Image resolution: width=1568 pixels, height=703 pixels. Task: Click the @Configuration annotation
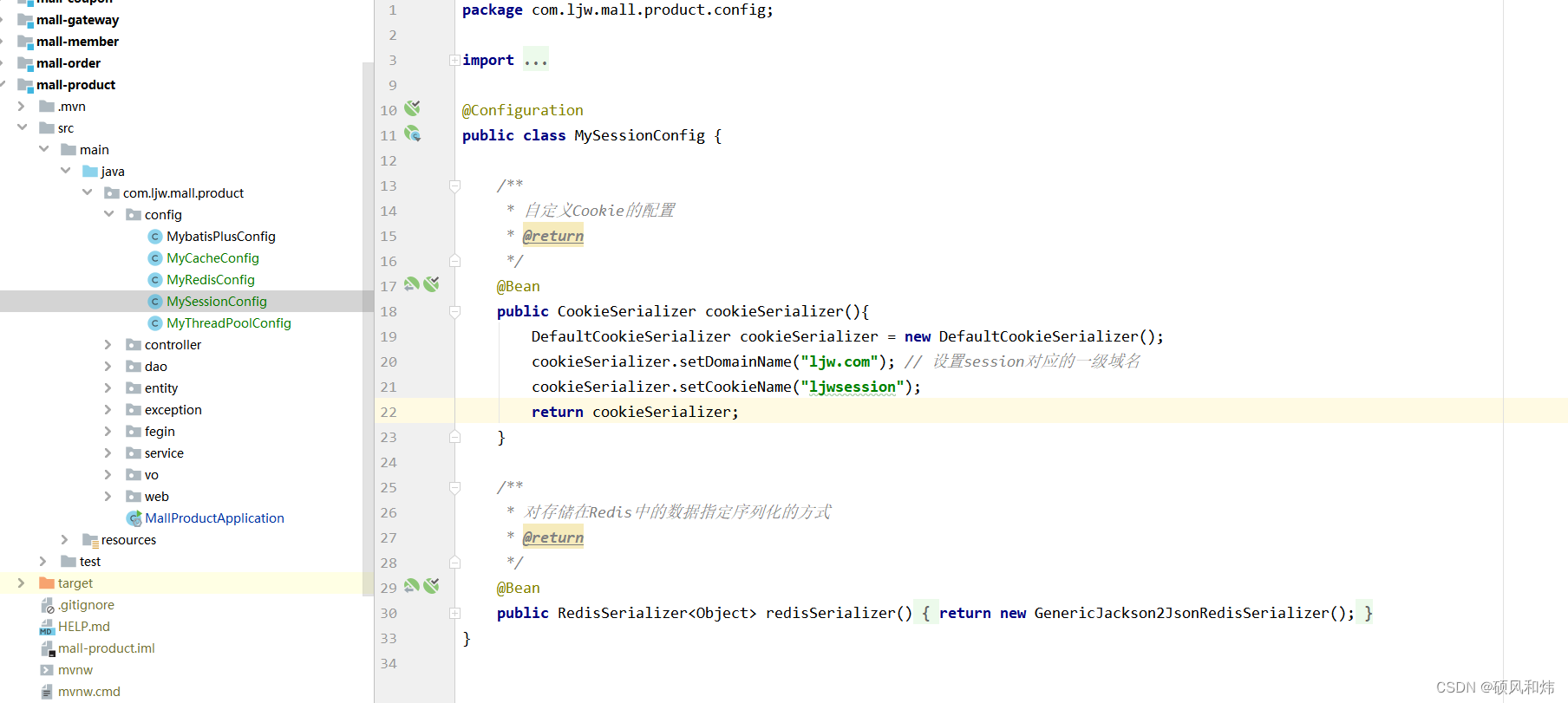tap(523, 110)
